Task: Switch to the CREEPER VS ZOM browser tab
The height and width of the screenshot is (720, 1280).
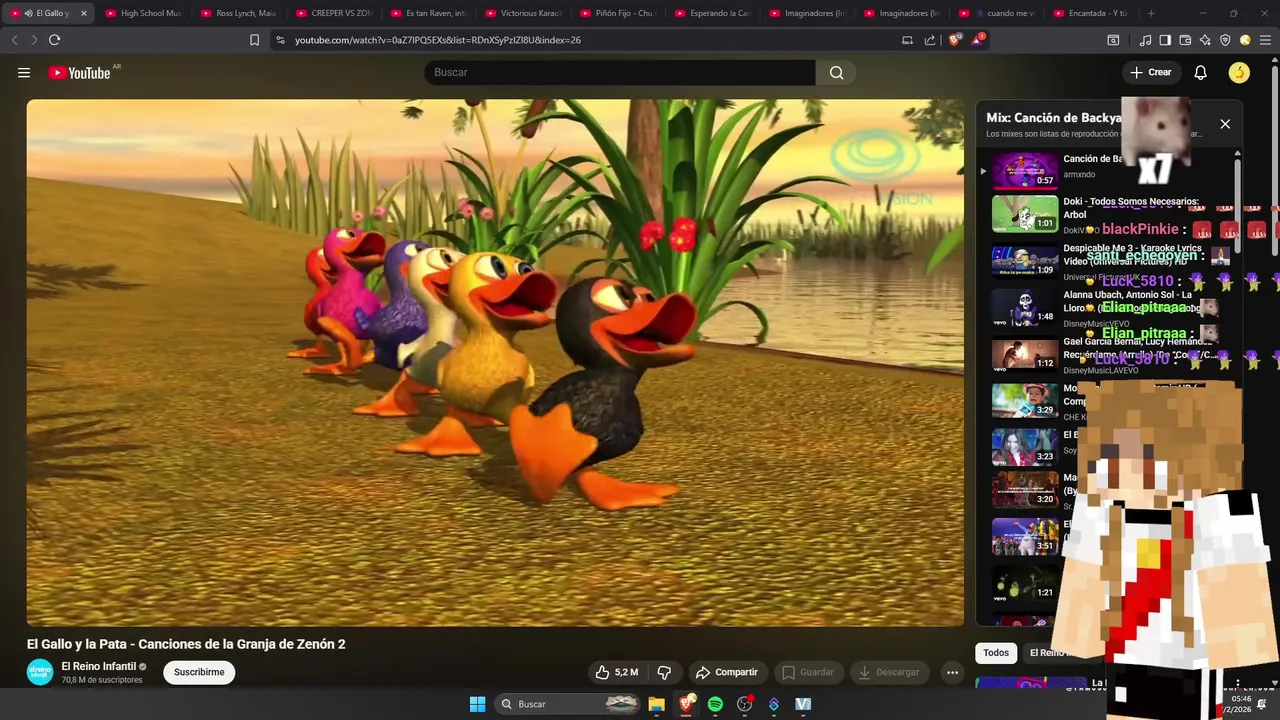Action: tap(333, 13)
